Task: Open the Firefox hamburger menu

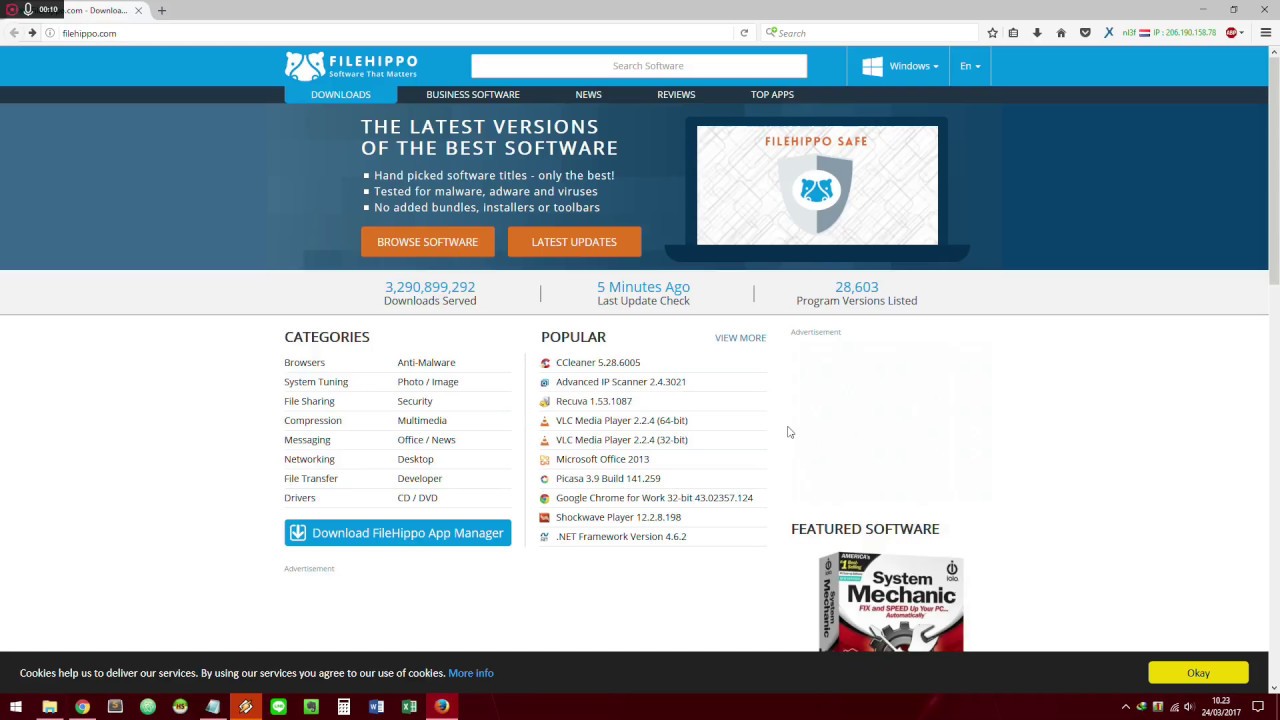Action: pos(1265,33)
